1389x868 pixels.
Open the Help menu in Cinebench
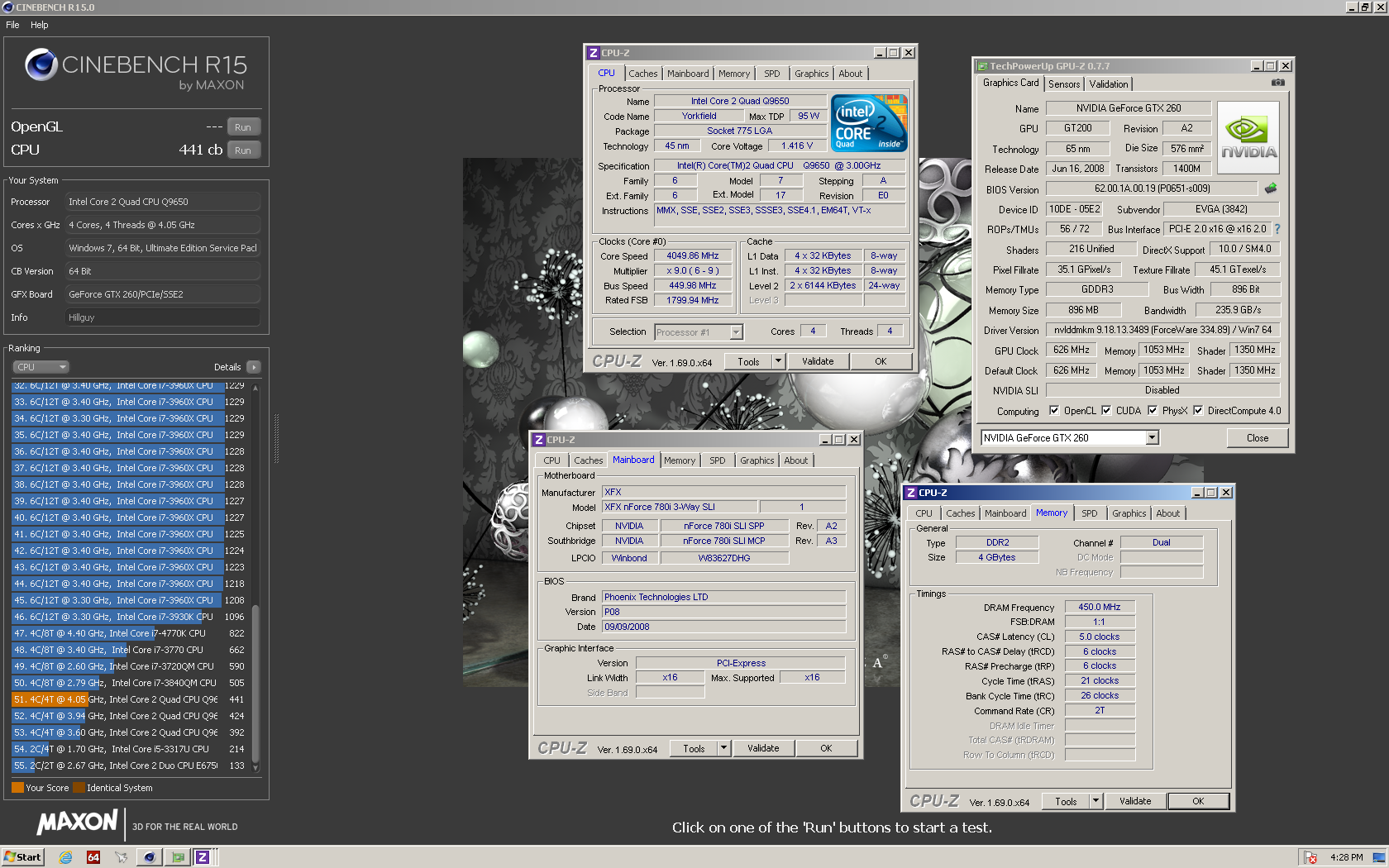point(39,25)
